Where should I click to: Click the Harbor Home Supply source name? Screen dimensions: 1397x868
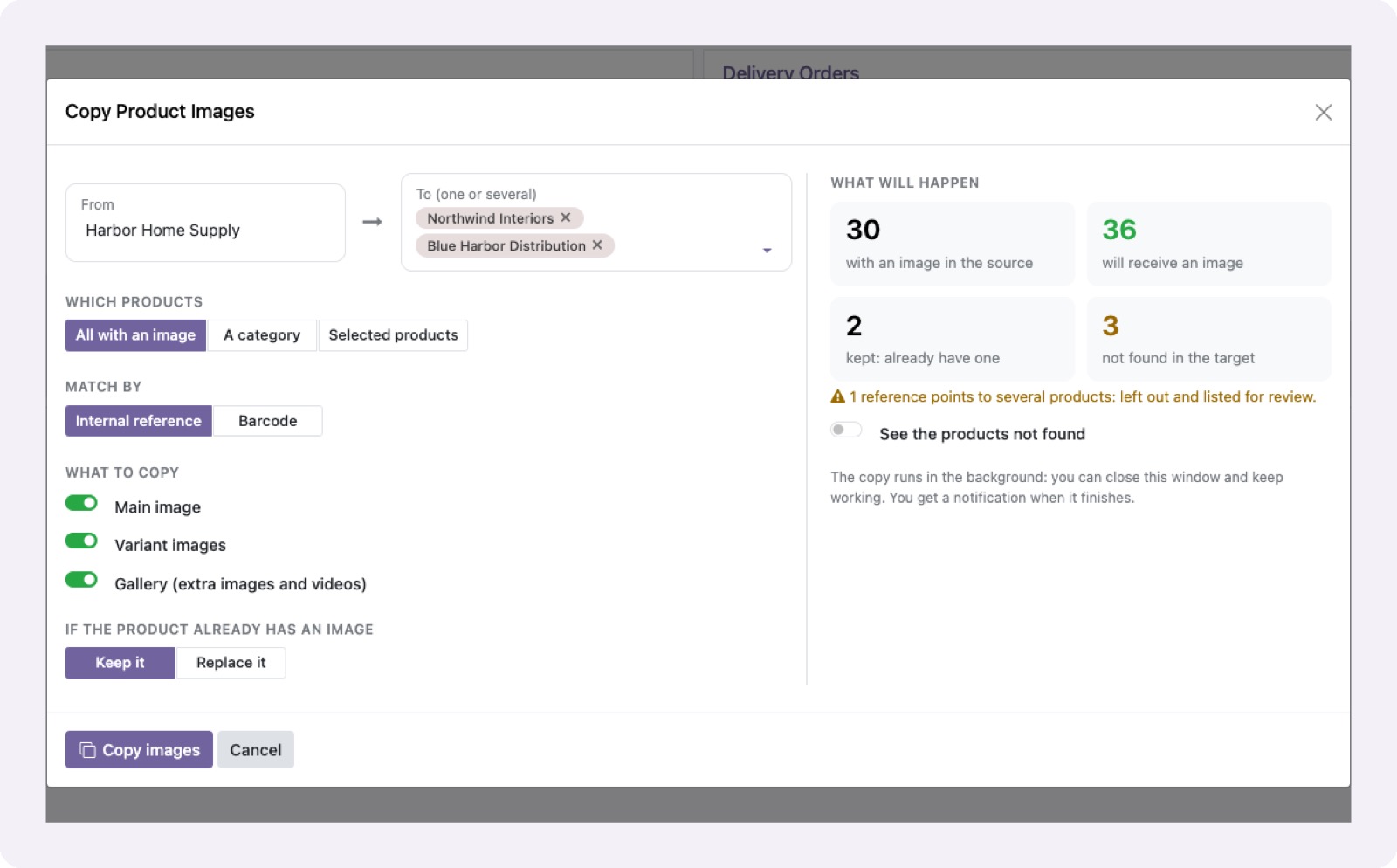(162, 231)
